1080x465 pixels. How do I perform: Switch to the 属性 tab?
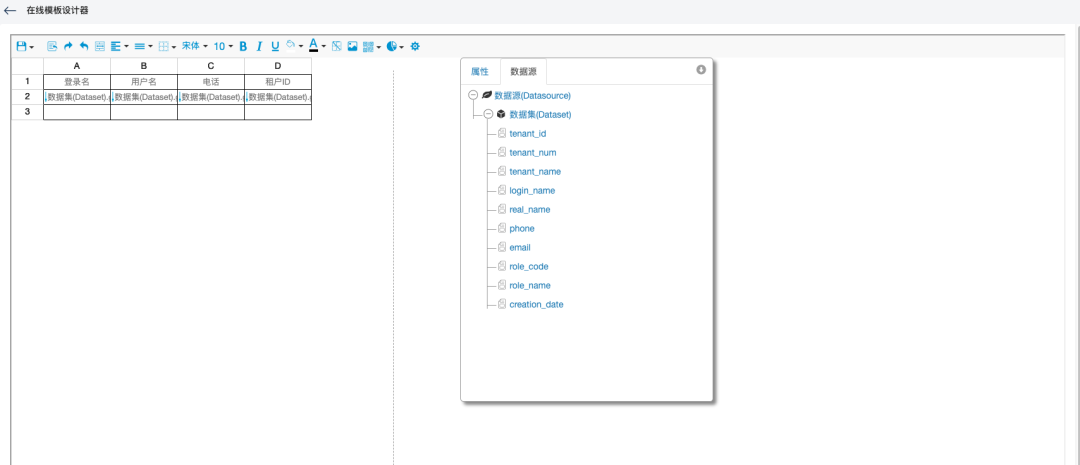tap(480, 72)
